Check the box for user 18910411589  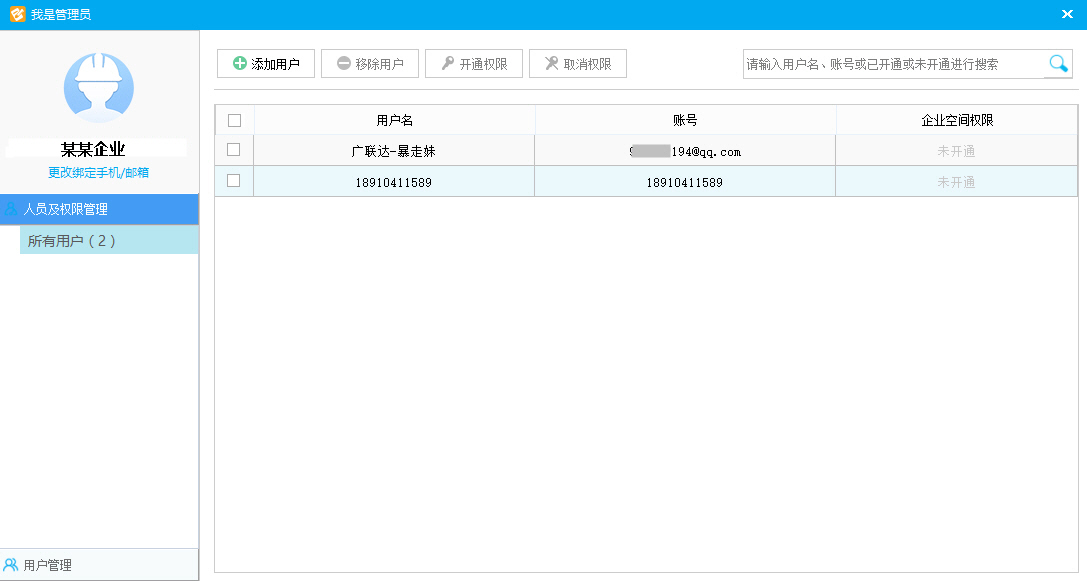pos(234,181)
